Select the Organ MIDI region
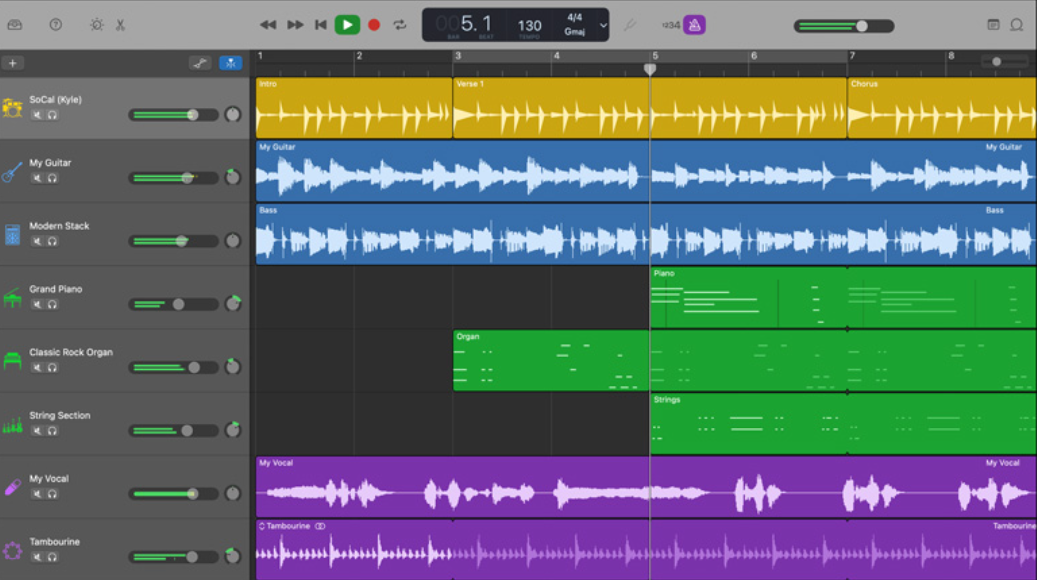Viewport: 1037px width, 580px height. click(745, 360)
